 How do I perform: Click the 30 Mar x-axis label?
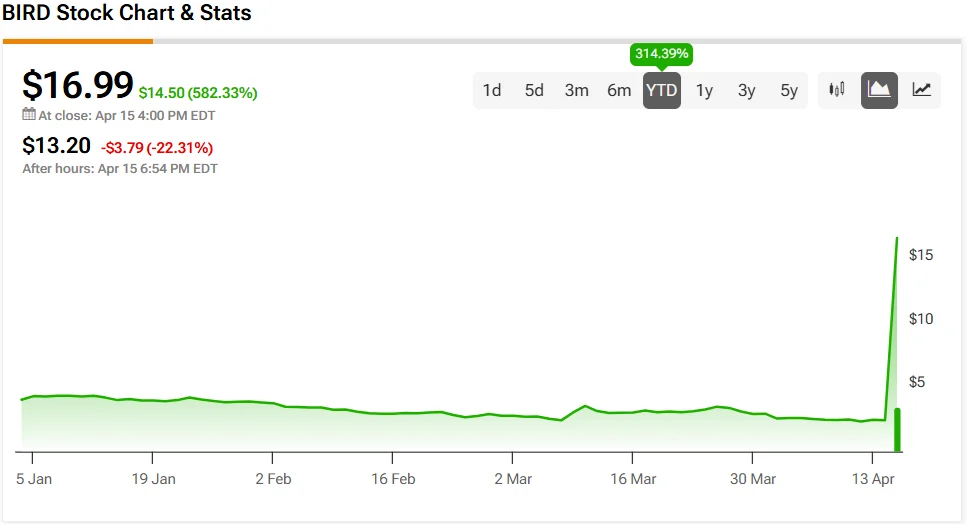pos(752,479)
